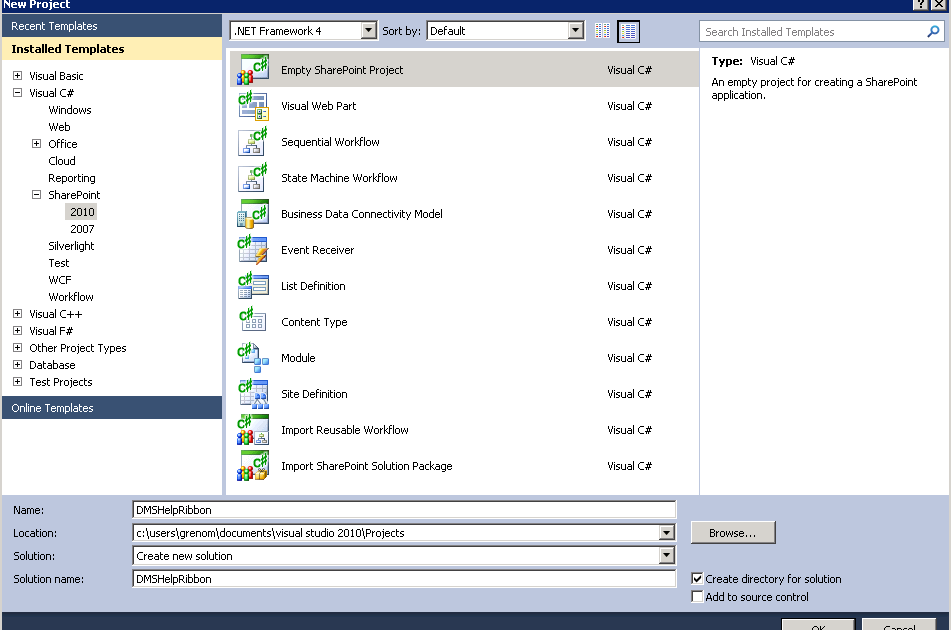This screenshot has height=630, width=951.
Task: Click the help question mark button
Action: [920, 5]
